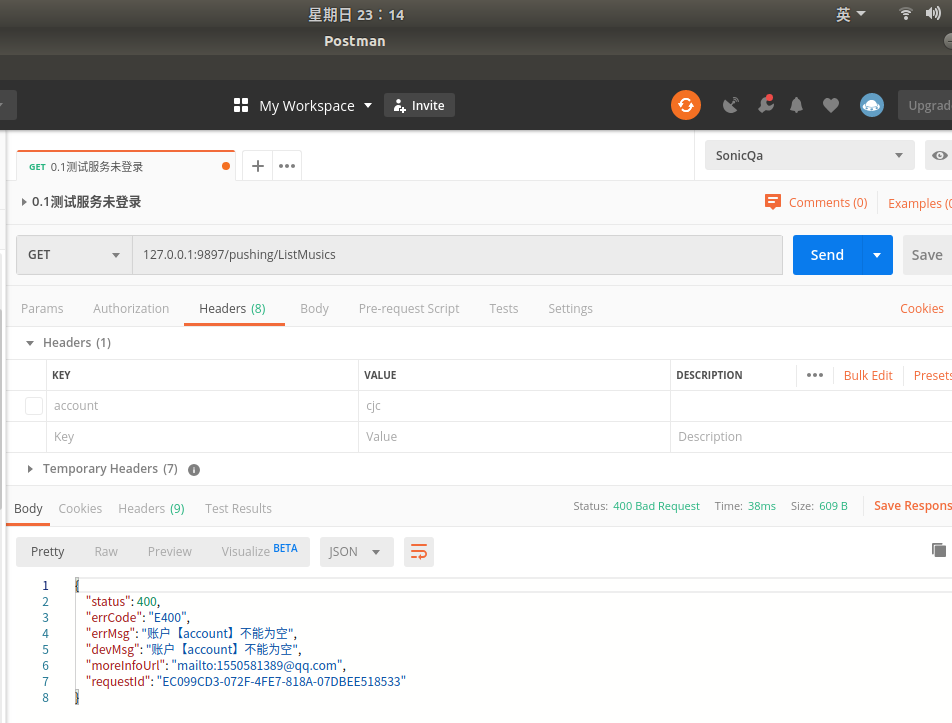Screen dimensions: 952x723
Task: Open the My Workspace dropdown
Action: (x=315, y=106)
